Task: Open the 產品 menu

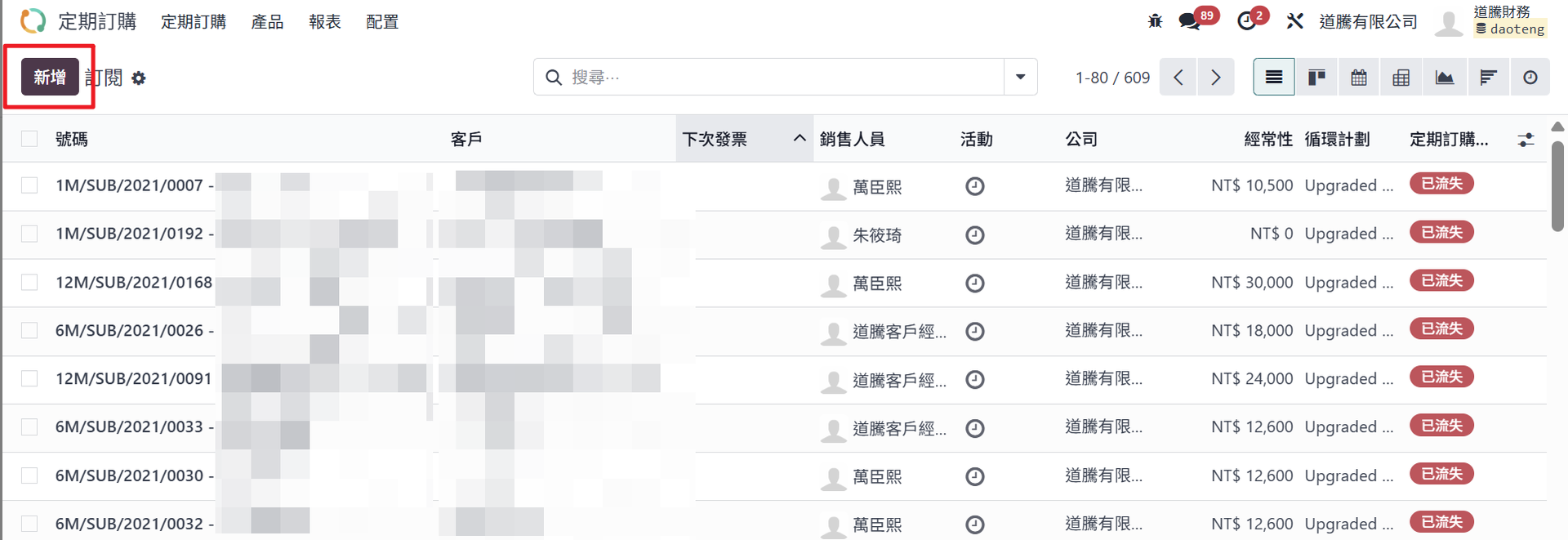Action: click(x=267, y=22)
